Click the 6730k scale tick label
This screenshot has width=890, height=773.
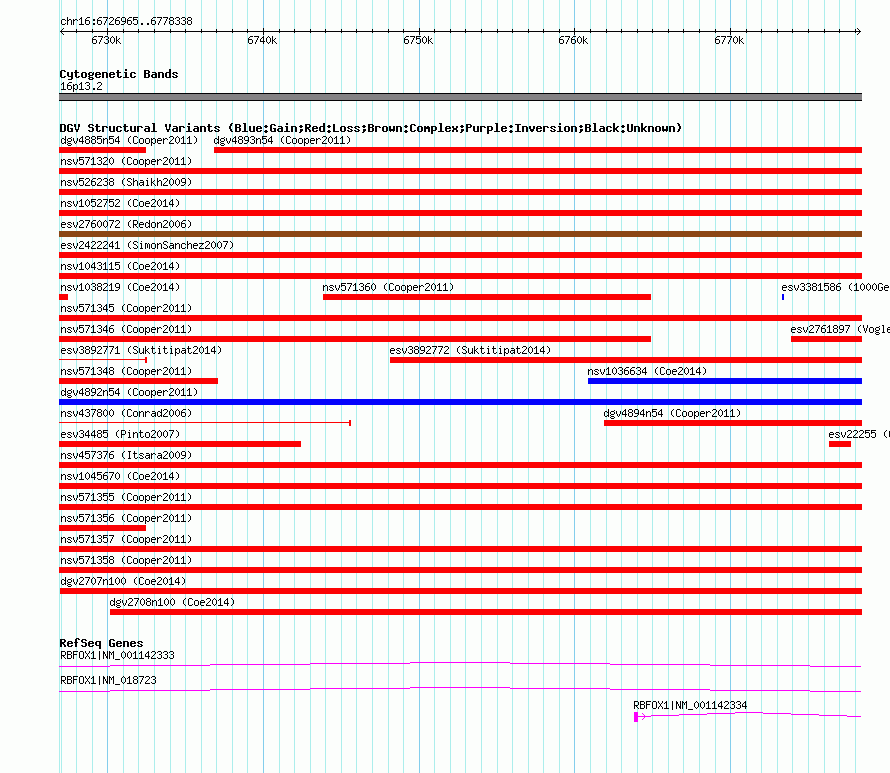point(106,40)
